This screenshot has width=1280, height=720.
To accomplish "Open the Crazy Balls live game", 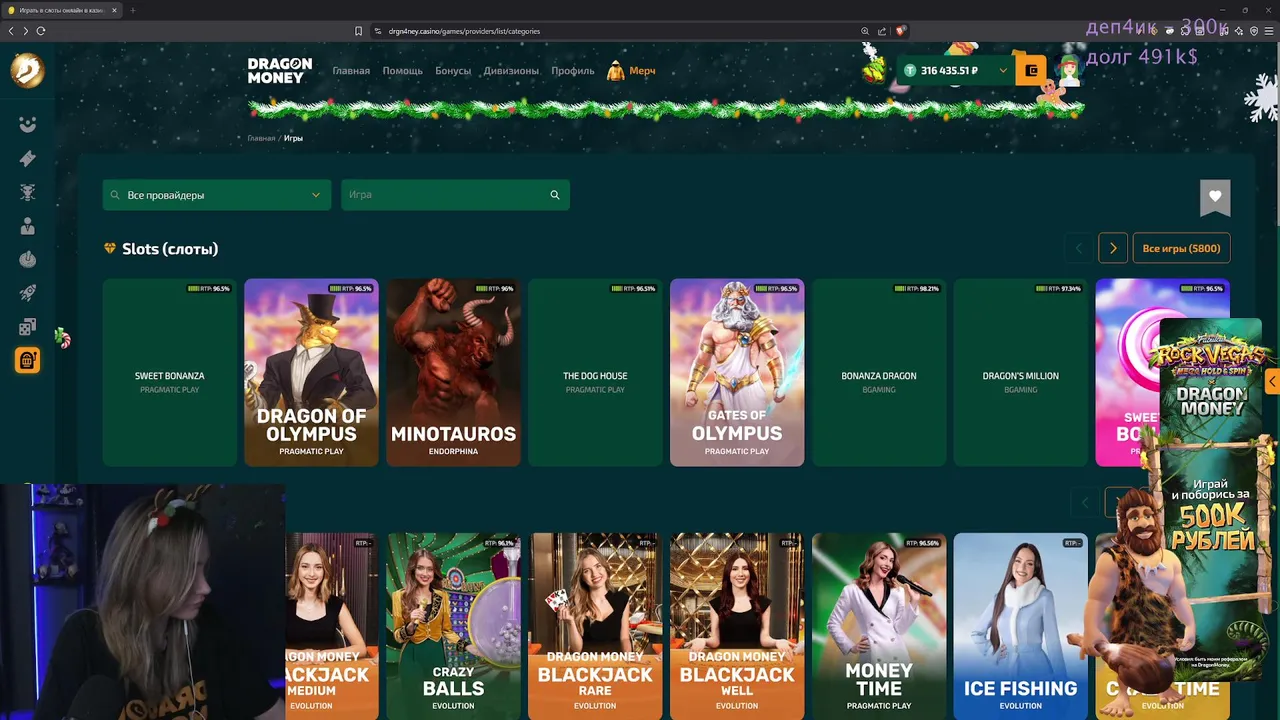I will 453,626.
